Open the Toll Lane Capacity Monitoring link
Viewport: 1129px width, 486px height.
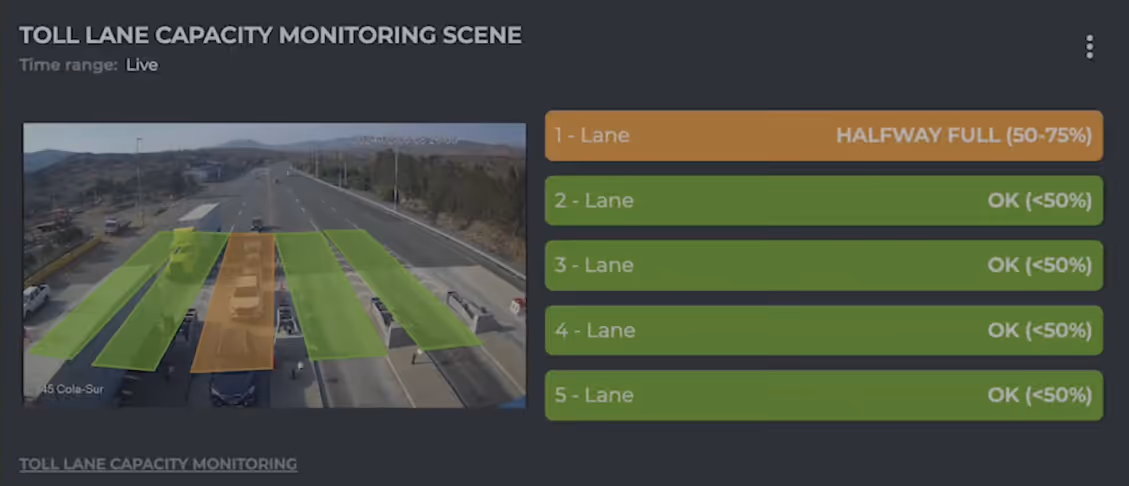tap(158, 464)
